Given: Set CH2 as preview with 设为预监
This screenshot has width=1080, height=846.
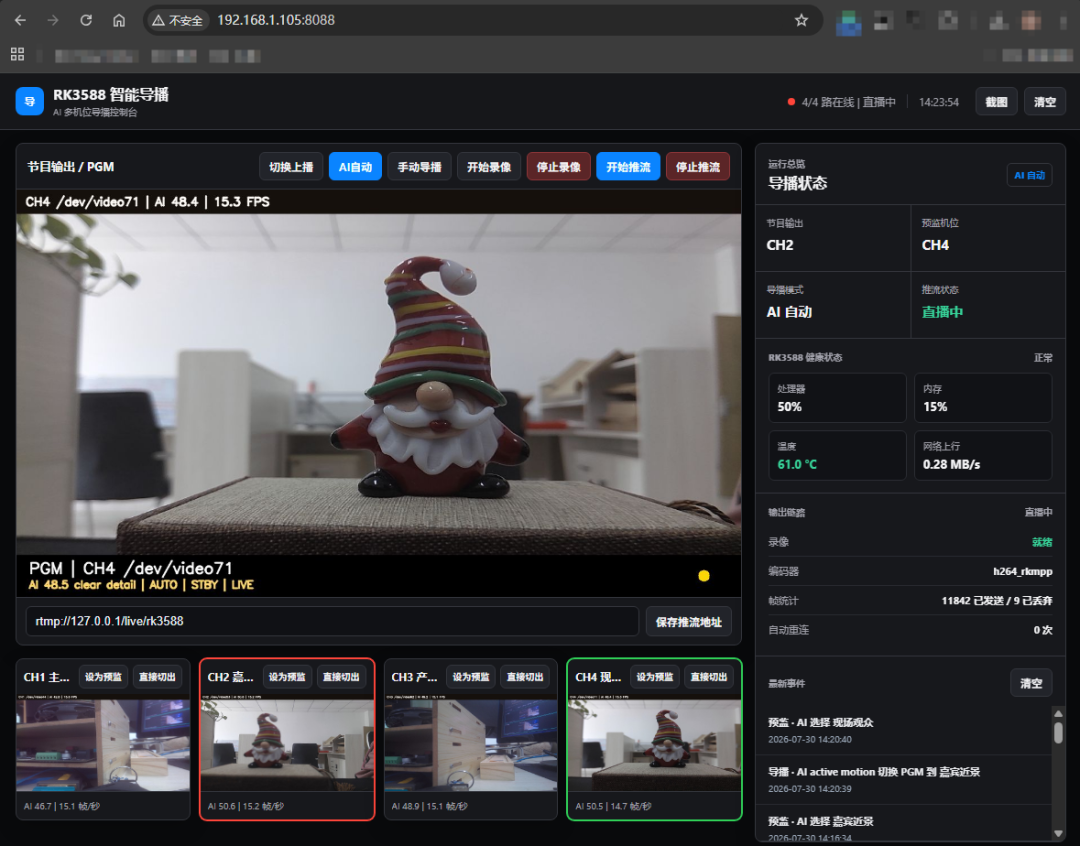Looking at the screenshot, I should 287,677.
